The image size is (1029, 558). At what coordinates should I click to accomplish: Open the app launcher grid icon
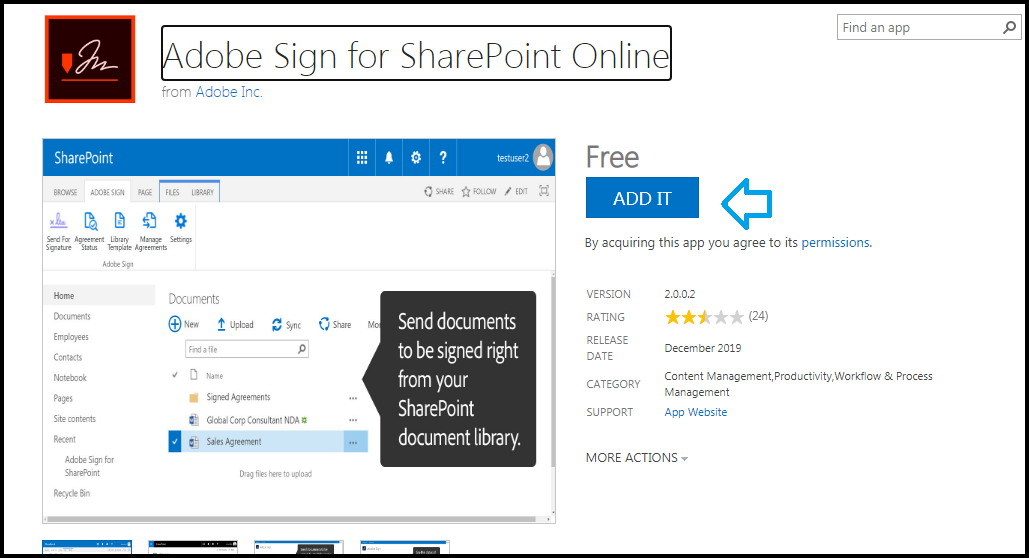[x=362, y=158]
